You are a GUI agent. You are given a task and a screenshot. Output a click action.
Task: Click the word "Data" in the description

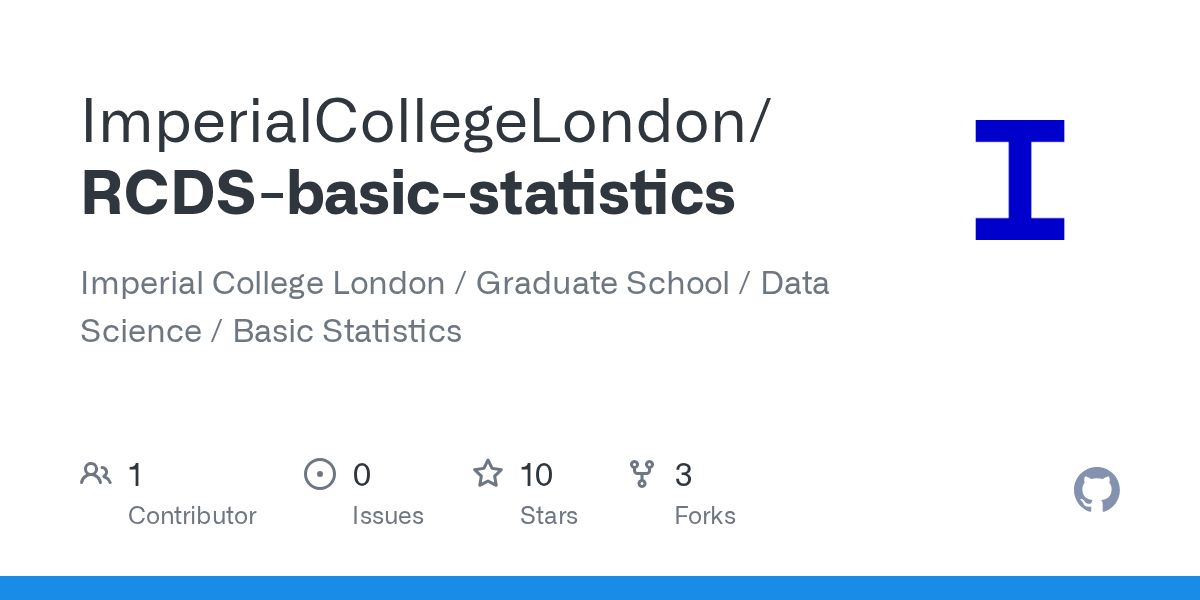795,283
